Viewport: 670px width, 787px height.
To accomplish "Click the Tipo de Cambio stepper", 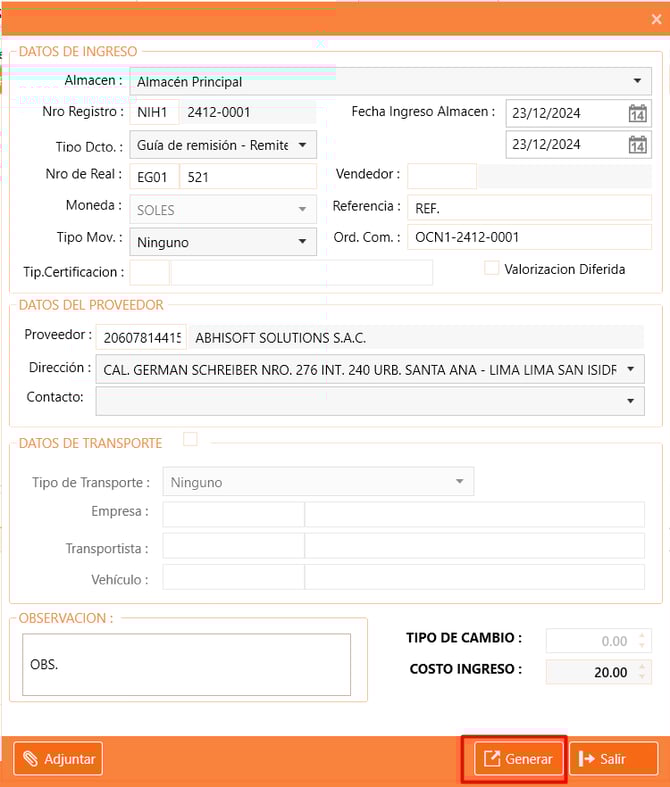I will [642, 640].
